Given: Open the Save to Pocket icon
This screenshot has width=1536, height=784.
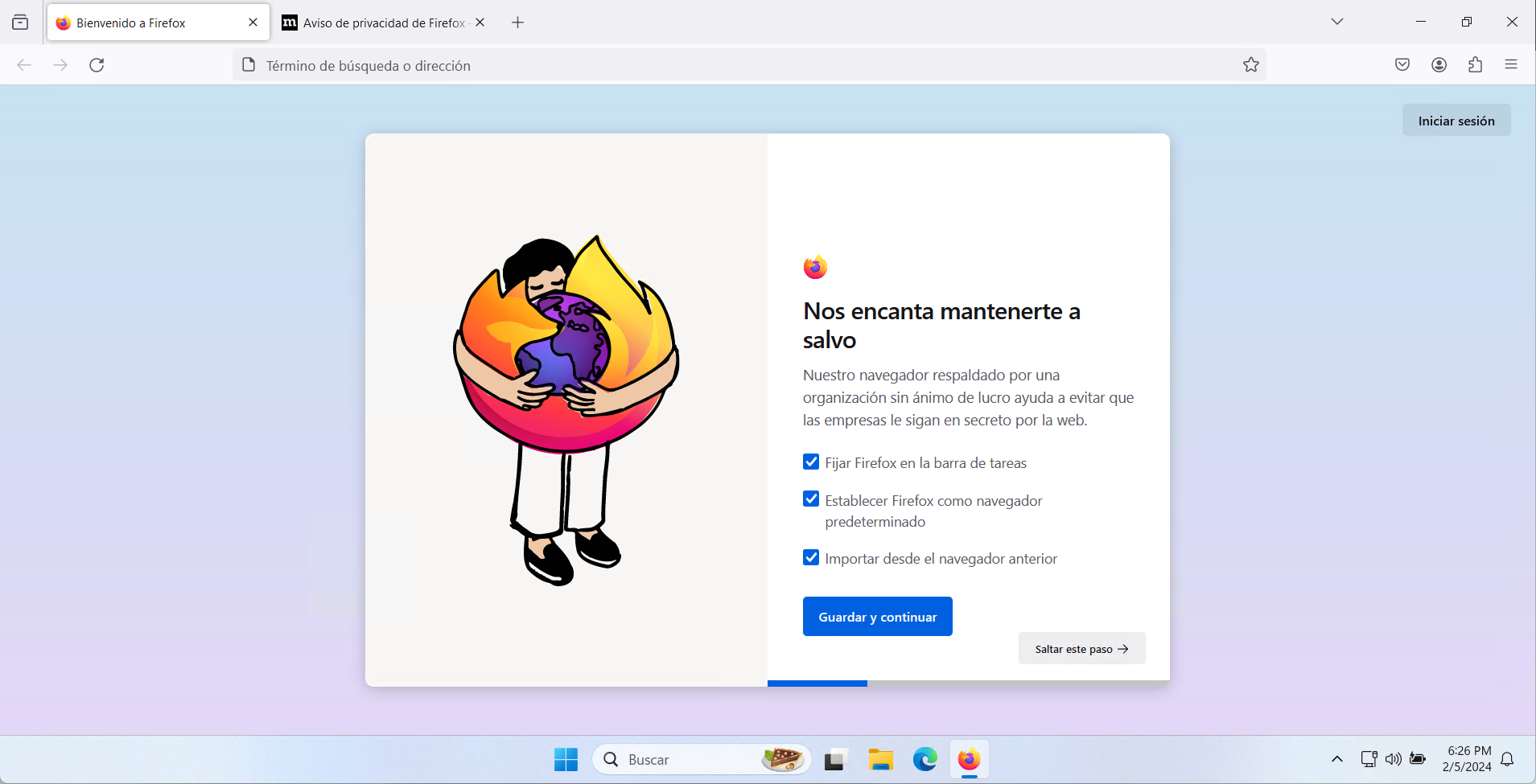Looking at the screenshot, I should 1402,65.
